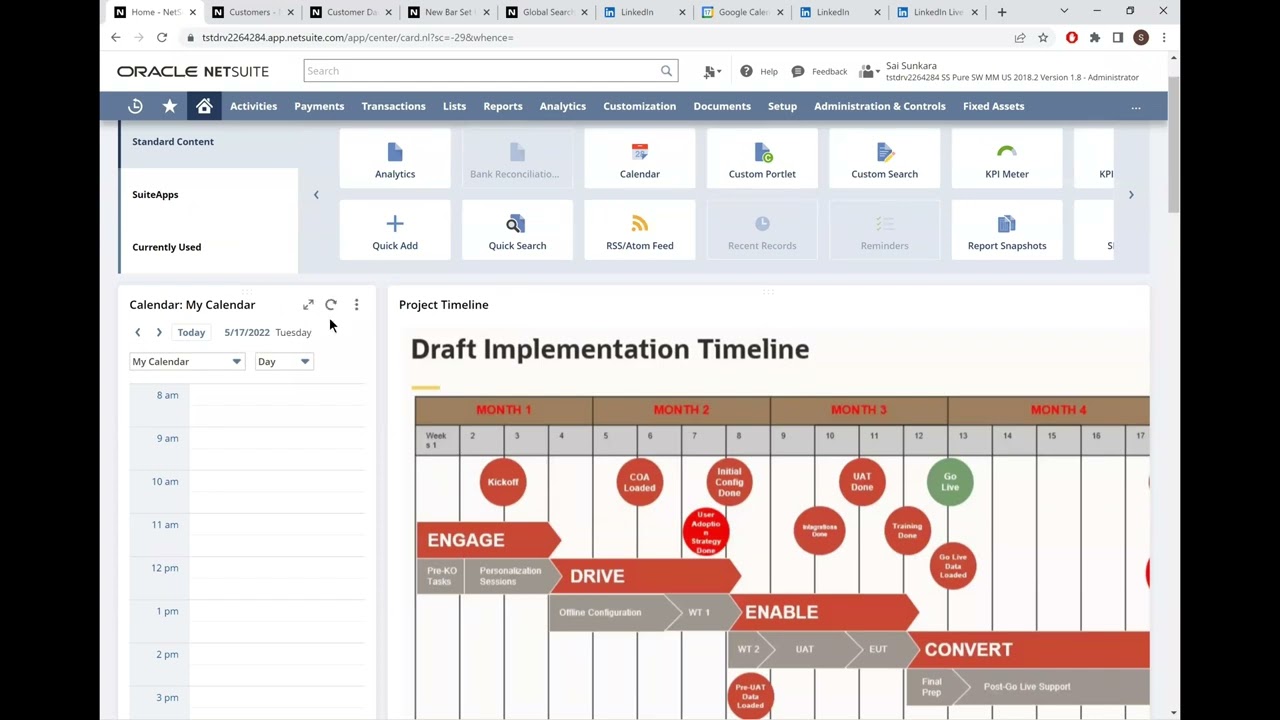Viewport: 1280px width, 720px height.
Task: Refresh the My Calendar portlet
Action: 331,305
